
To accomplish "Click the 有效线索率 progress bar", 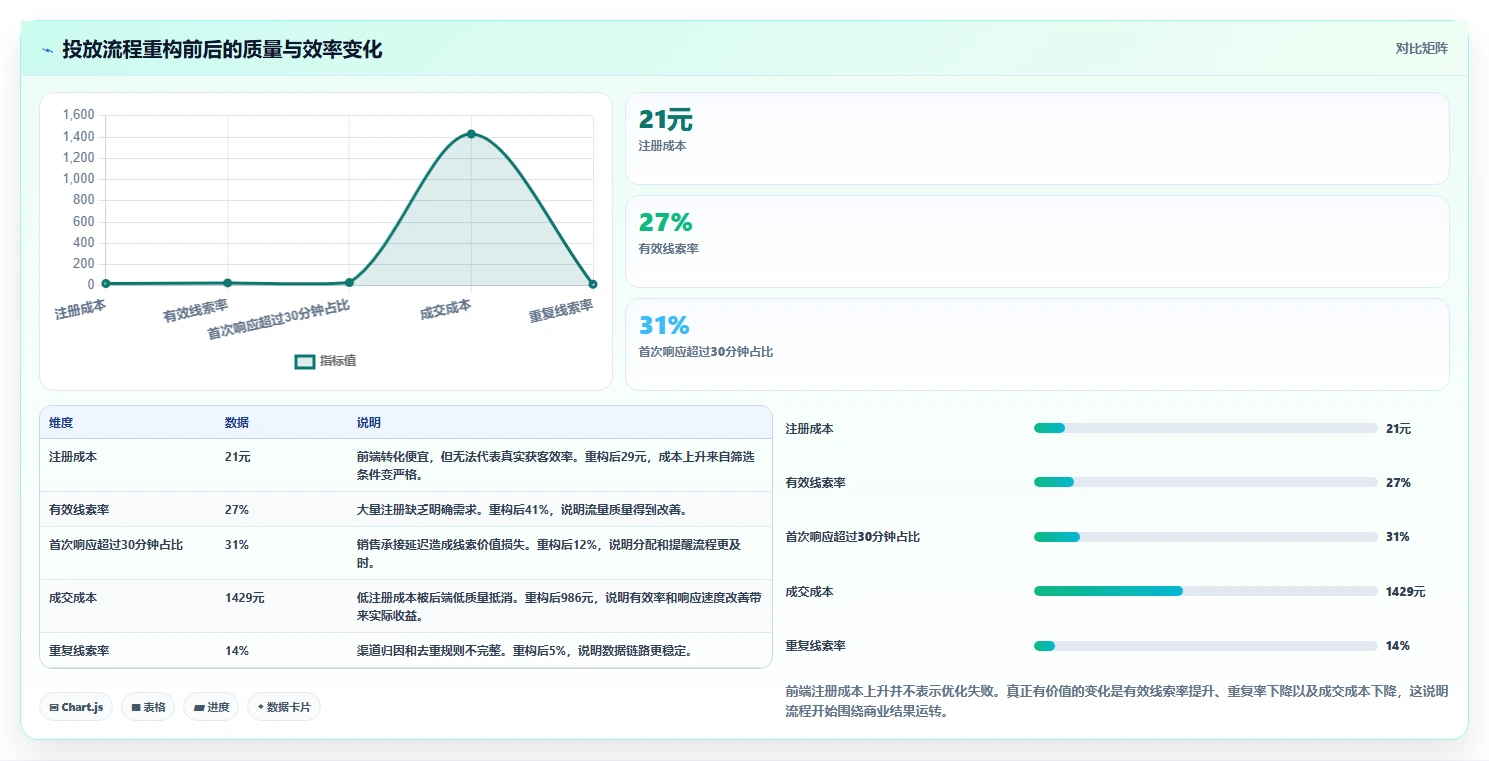I will point(1205,482).
